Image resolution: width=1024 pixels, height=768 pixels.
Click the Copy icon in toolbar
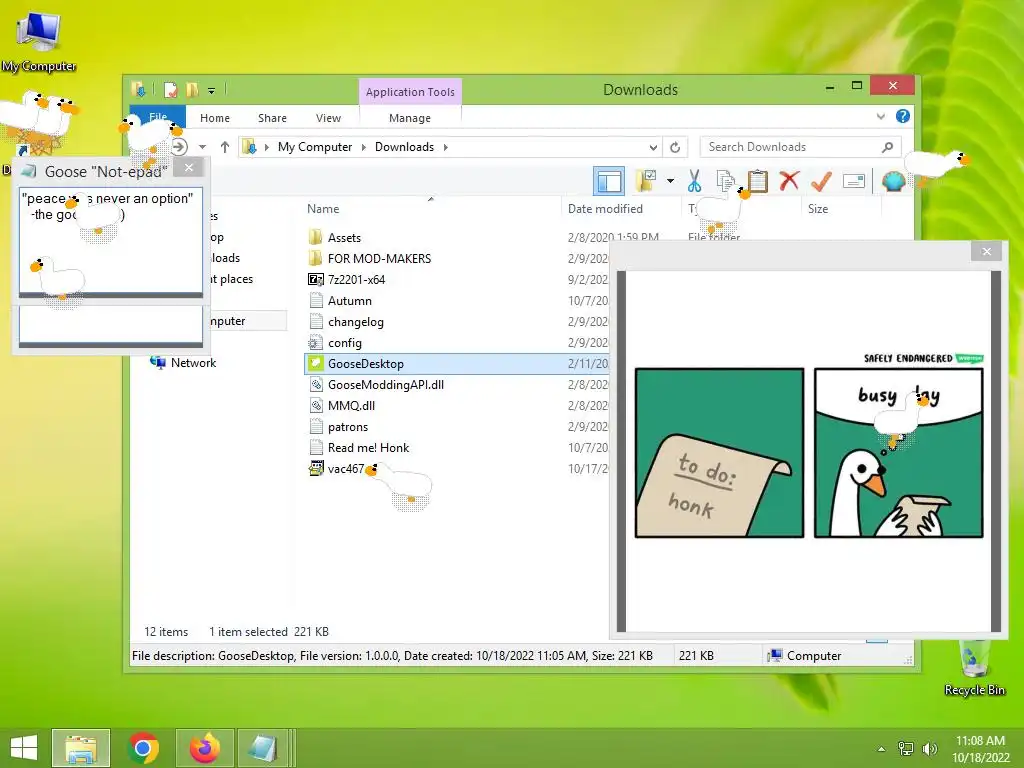click(725, 181)
